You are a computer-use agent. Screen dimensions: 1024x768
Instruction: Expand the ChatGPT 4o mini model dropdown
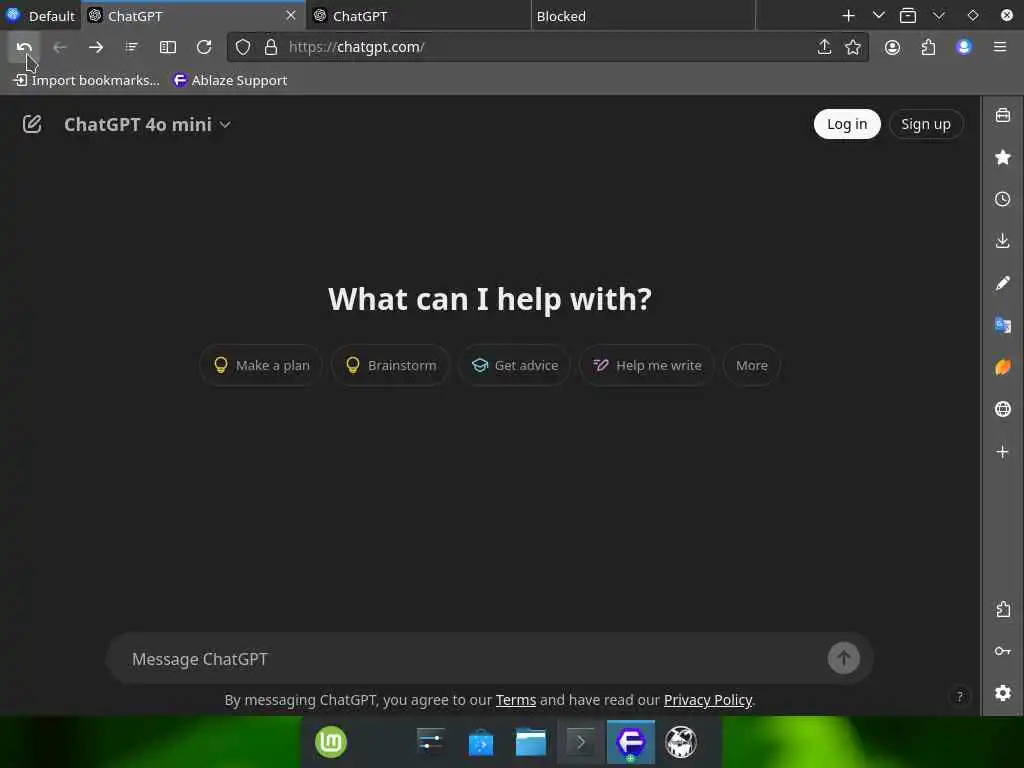click(148, 124)
